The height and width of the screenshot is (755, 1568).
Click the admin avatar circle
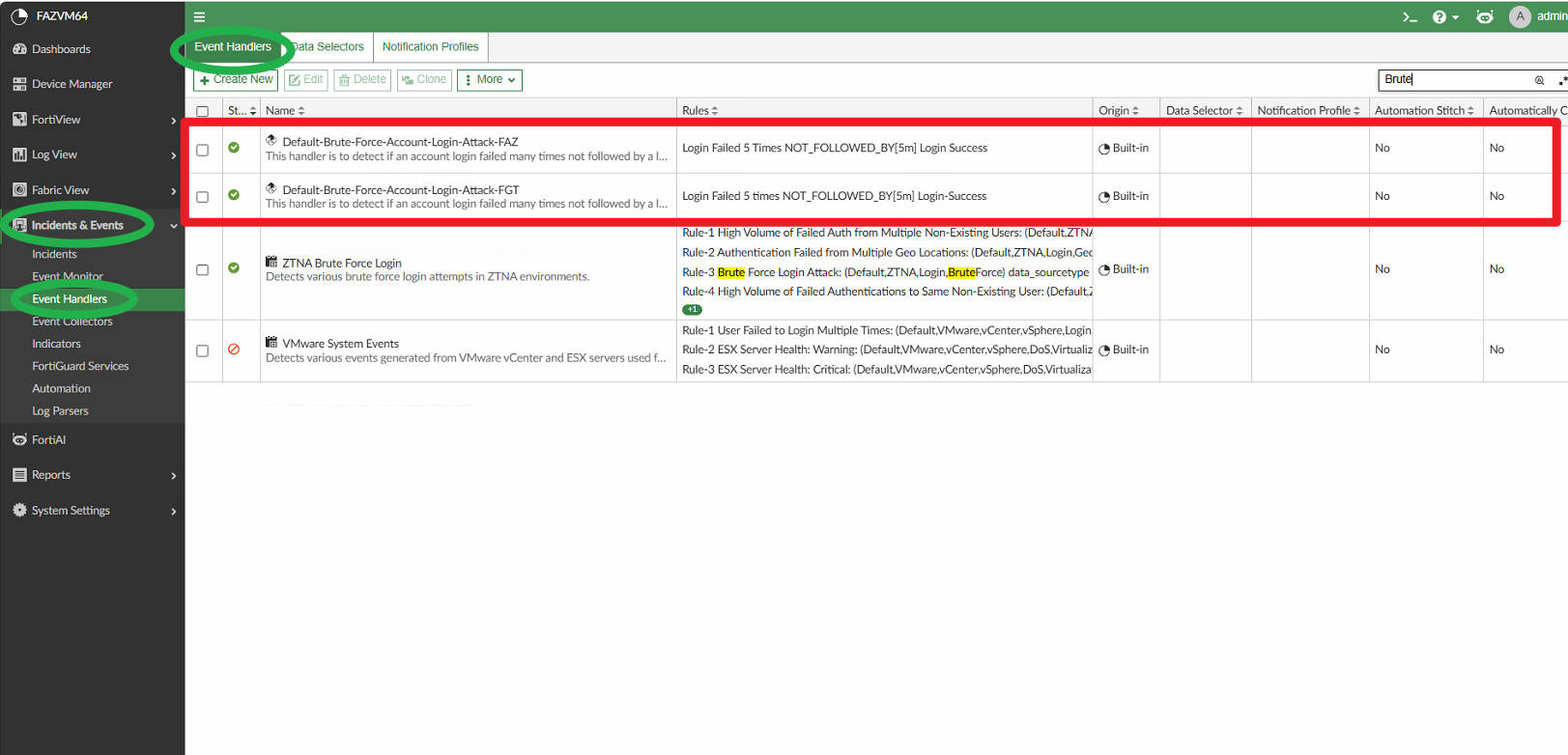click(x=1520, y=16)
